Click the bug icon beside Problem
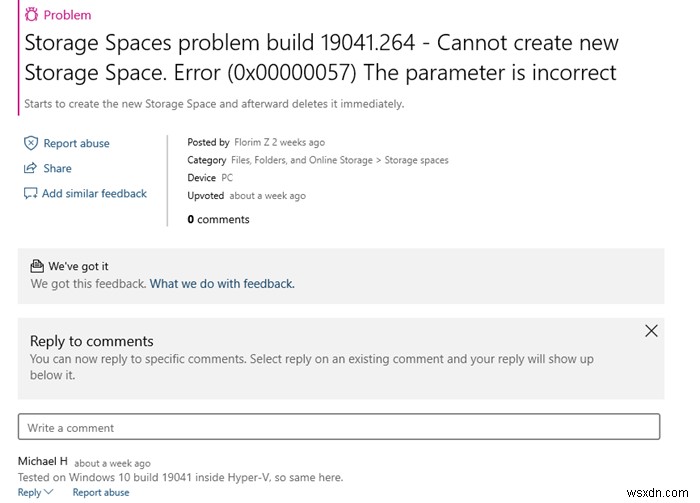700x503 pixels. point(30,15)
